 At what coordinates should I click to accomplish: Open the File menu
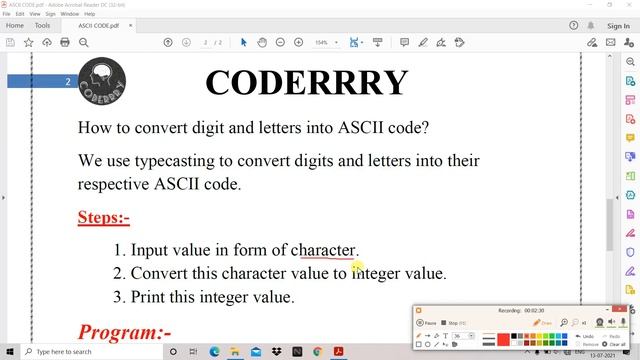(7, 14)
